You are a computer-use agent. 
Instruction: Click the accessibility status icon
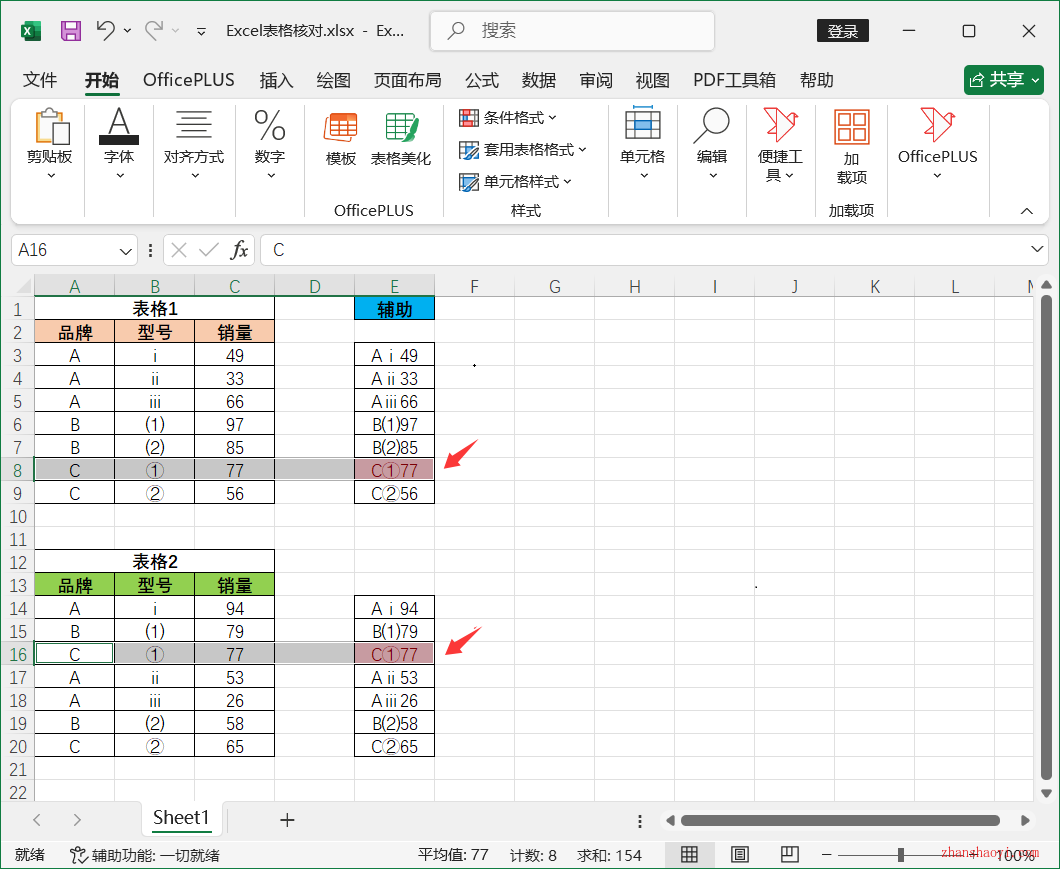coord(78,855)
